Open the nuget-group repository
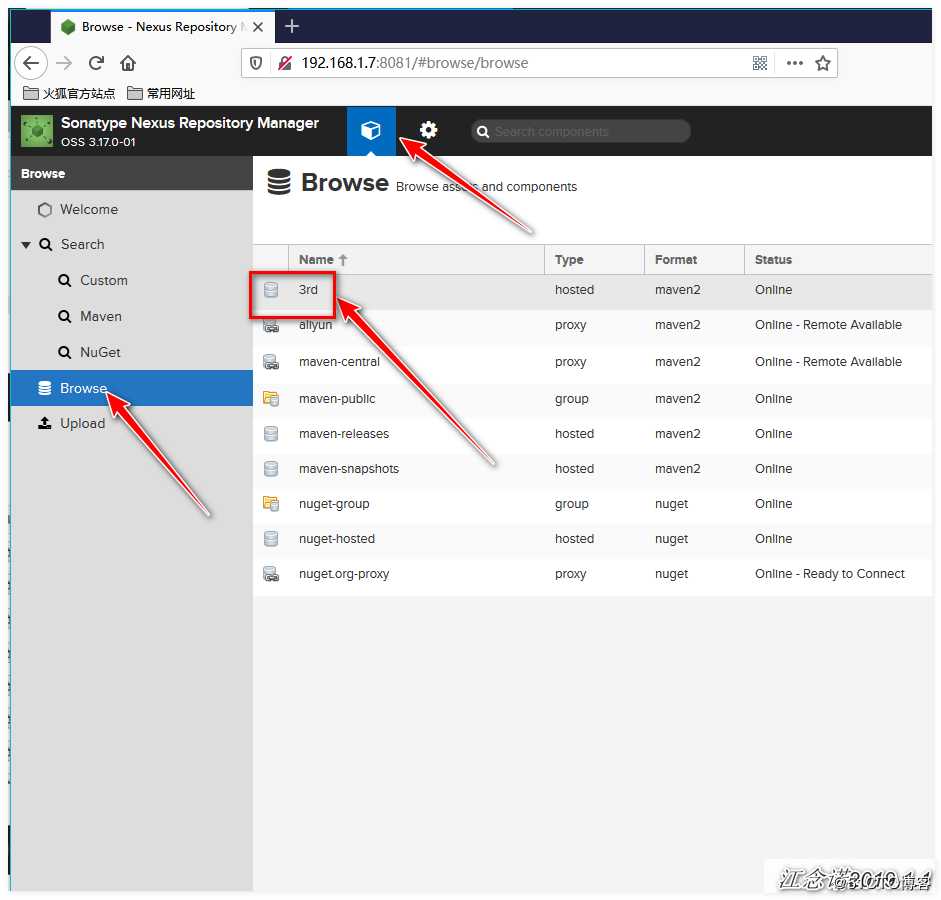The height and width of the screenshot is (900, 941). click(x=592, y=504)
